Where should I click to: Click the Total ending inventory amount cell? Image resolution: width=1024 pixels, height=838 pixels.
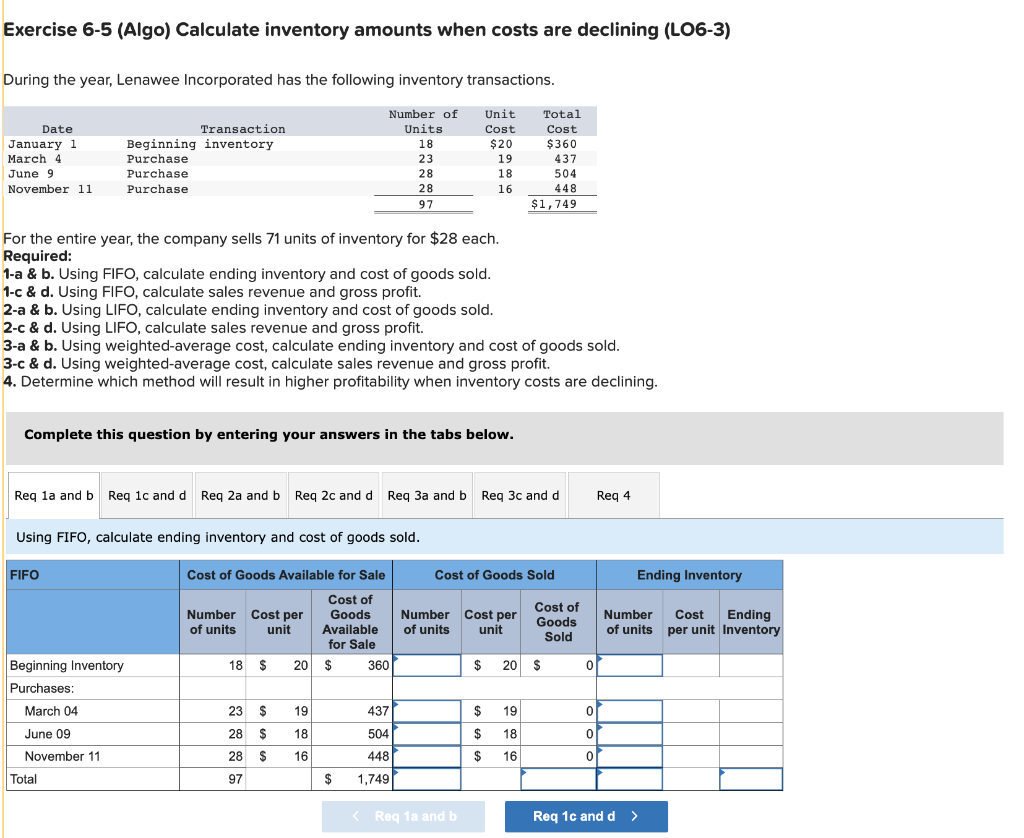pyautogui.click(x=750, y=778)
